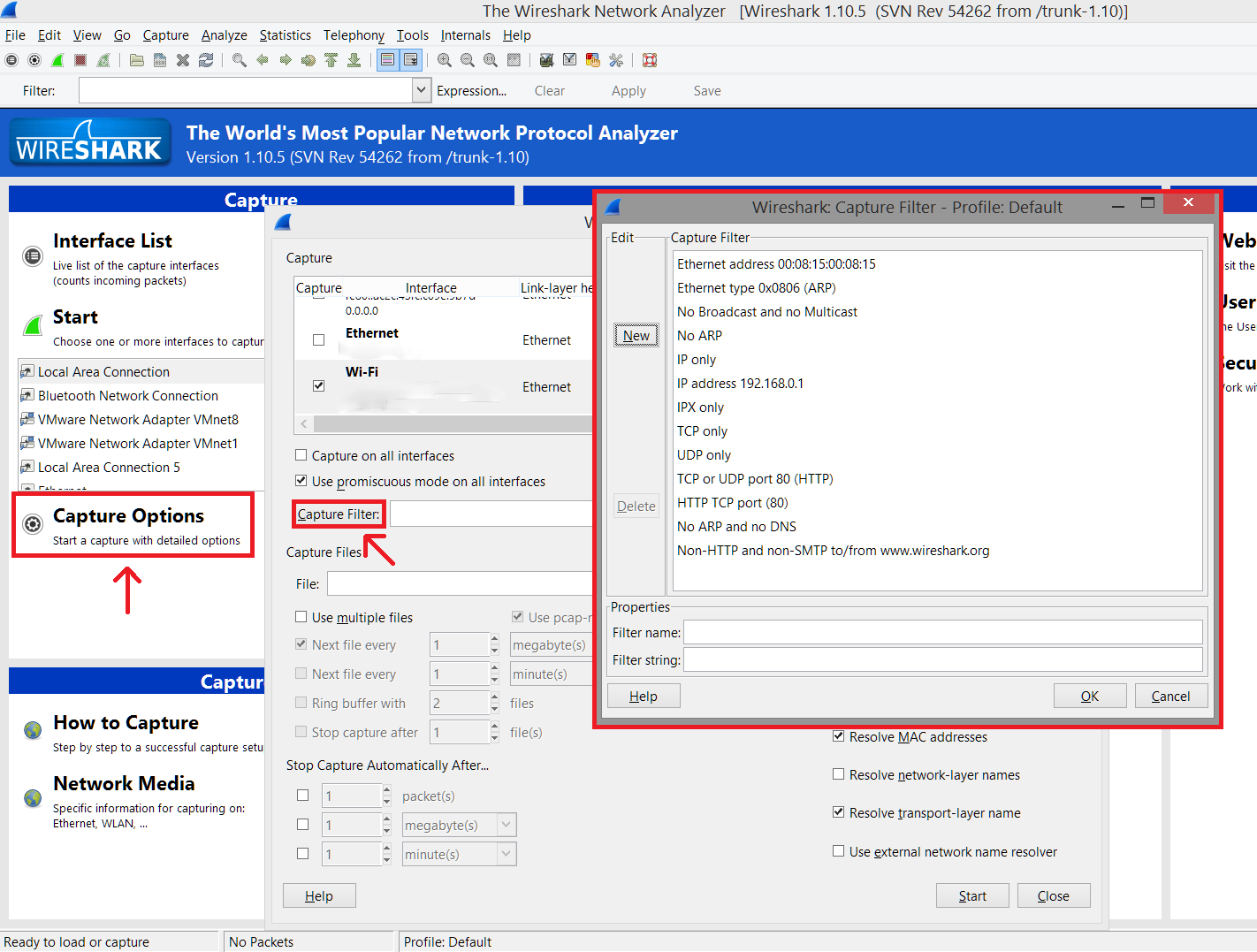Enable Resolve network-layer names
Viewport: 1257px width, 952px height.
(x=839, y=774)
